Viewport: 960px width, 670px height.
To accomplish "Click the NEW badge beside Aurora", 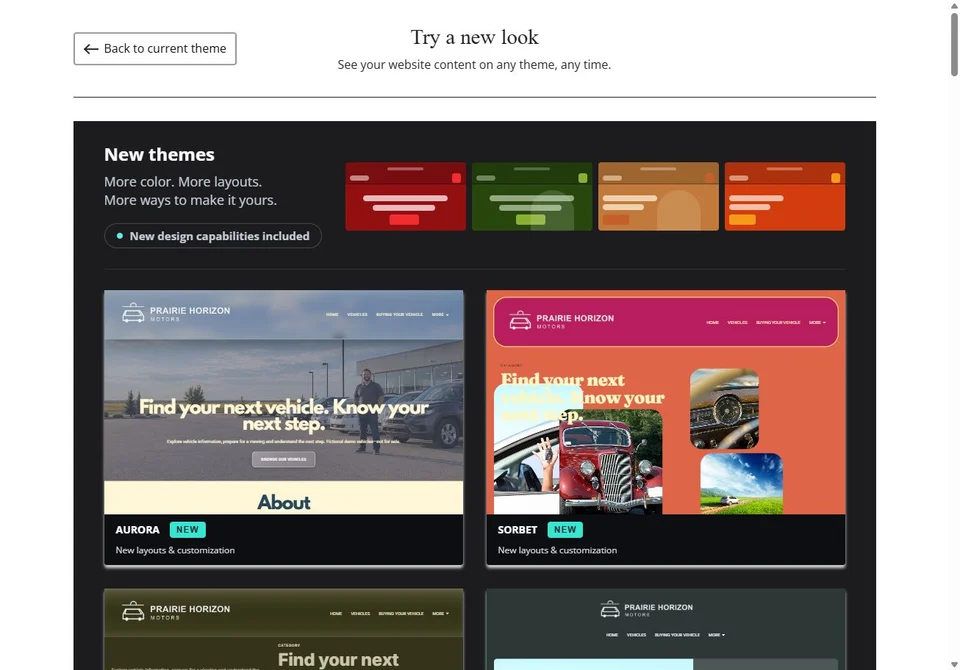I will coord(187,530).
